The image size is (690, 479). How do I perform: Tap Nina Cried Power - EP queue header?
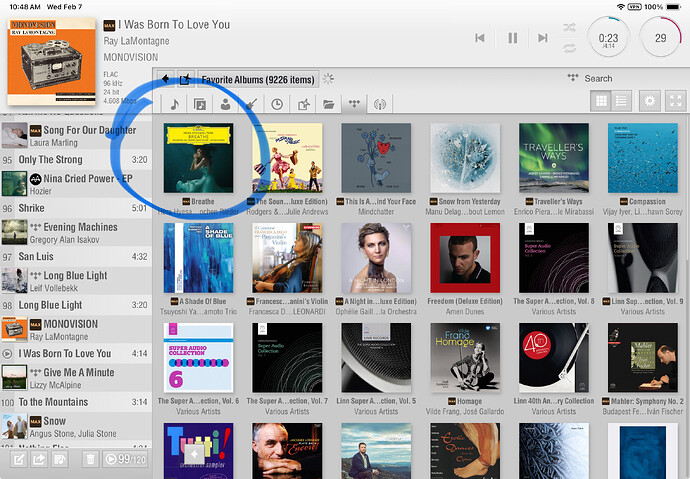click(76, 184)
